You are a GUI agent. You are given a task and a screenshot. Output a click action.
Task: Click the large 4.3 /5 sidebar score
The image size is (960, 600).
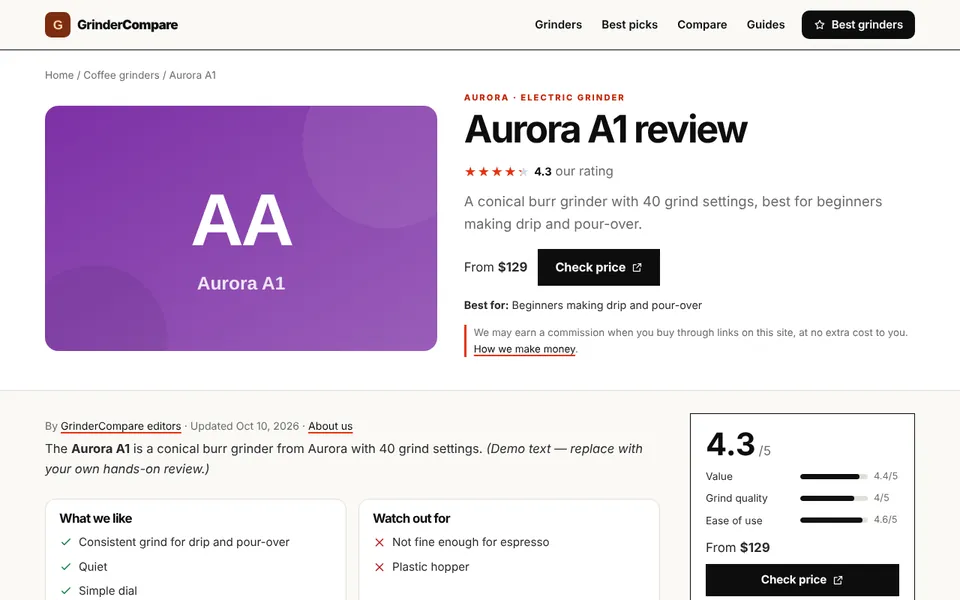[738, 444]
